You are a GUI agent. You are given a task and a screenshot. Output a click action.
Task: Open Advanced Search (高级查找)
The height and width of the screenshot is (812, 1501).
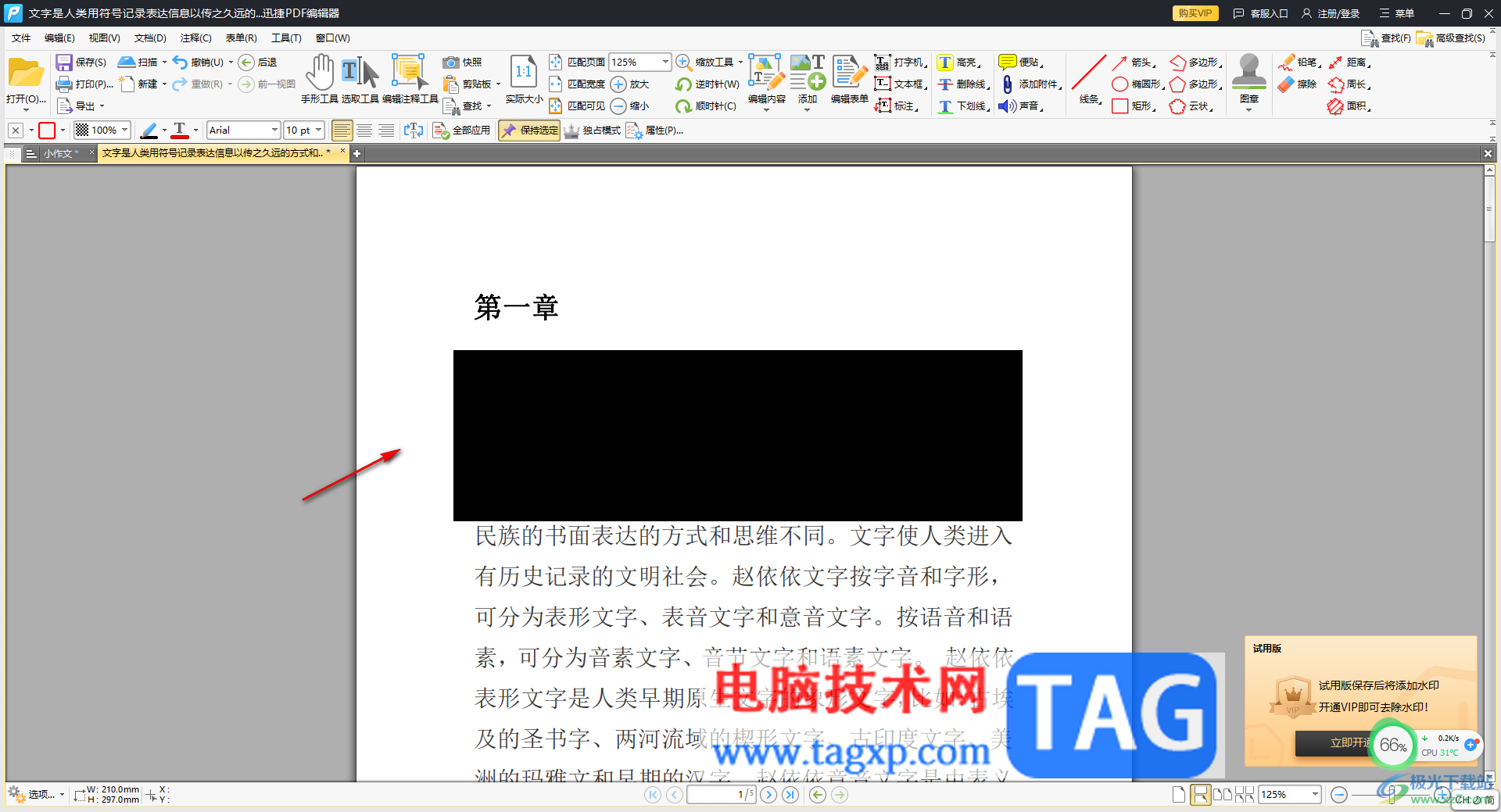[1451, 38]
